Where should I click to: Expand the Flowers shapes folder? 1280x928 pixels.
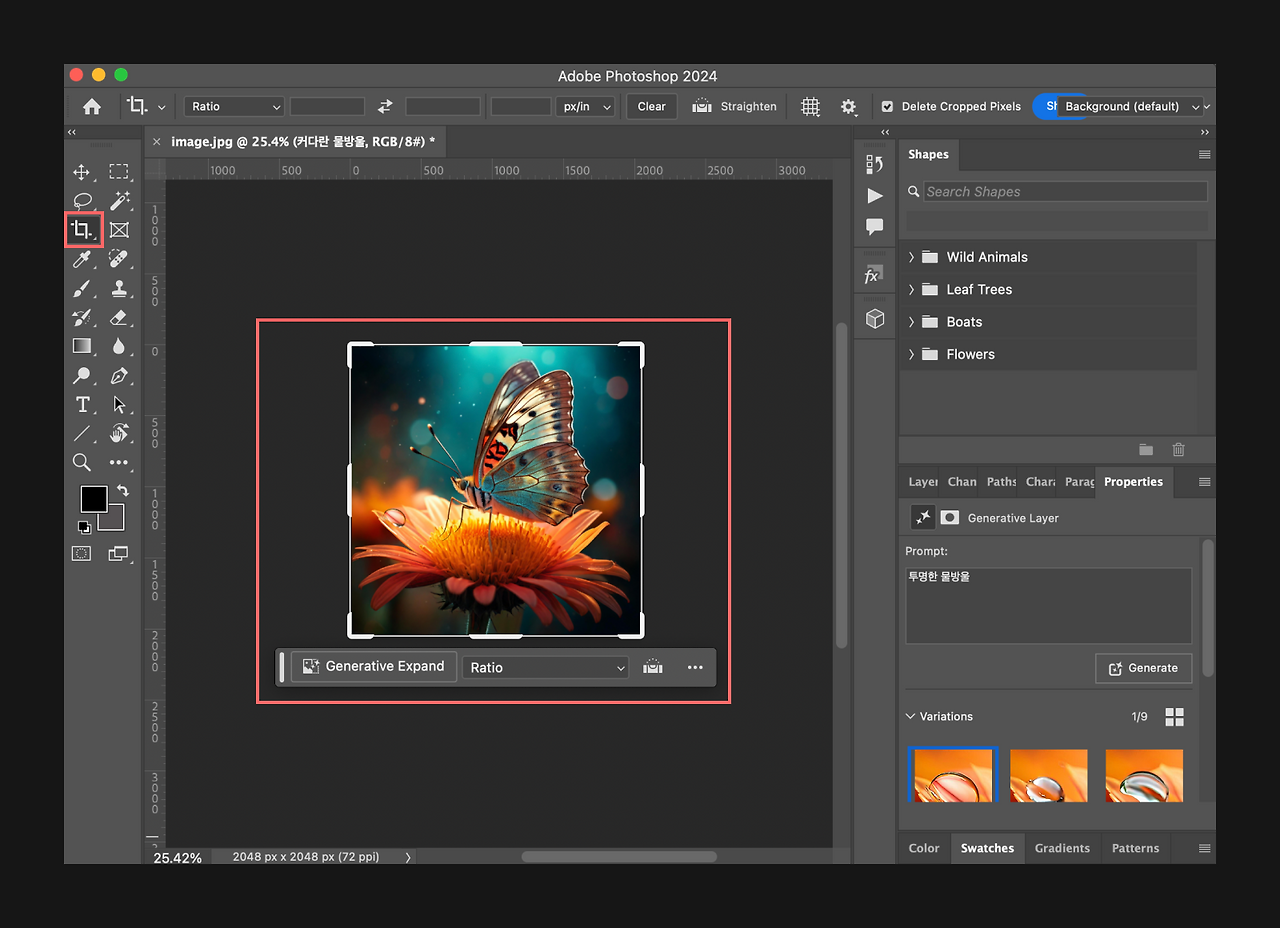[x=911, y=354]
